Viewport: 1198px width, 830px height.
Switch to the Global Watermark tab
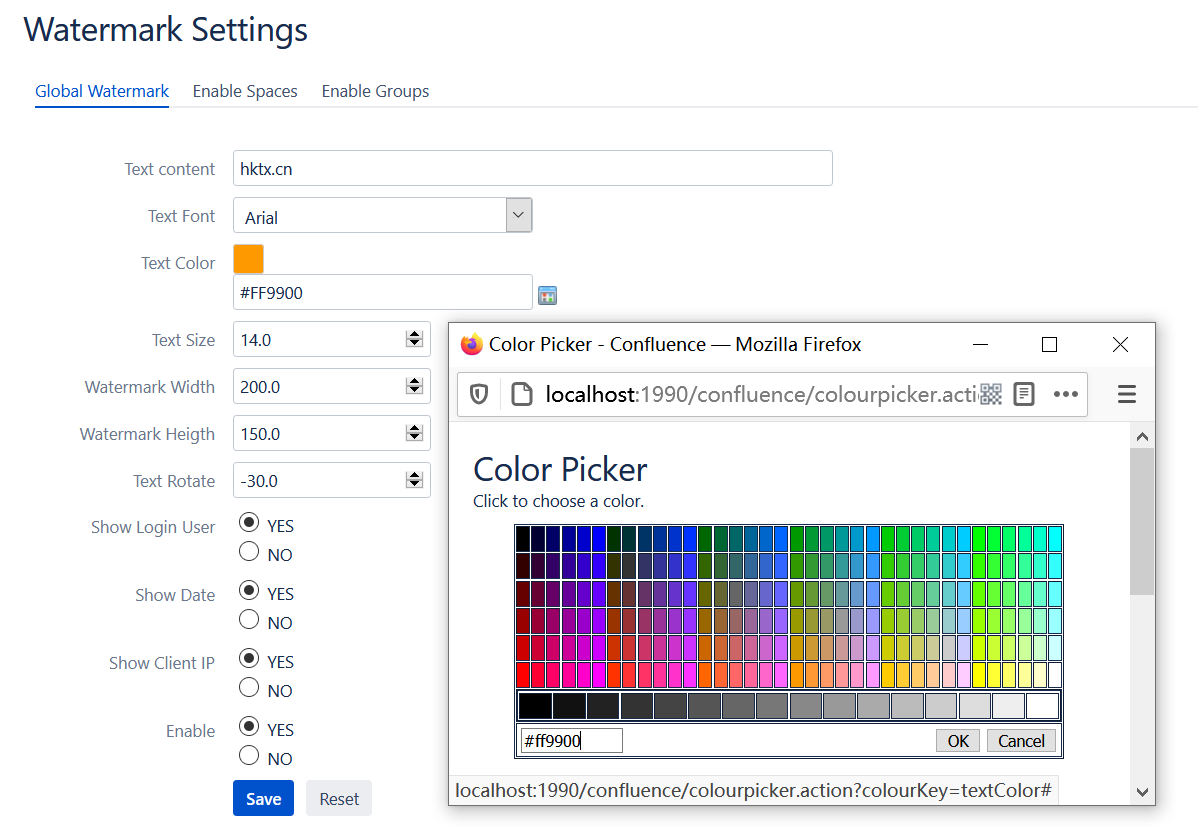102,91
